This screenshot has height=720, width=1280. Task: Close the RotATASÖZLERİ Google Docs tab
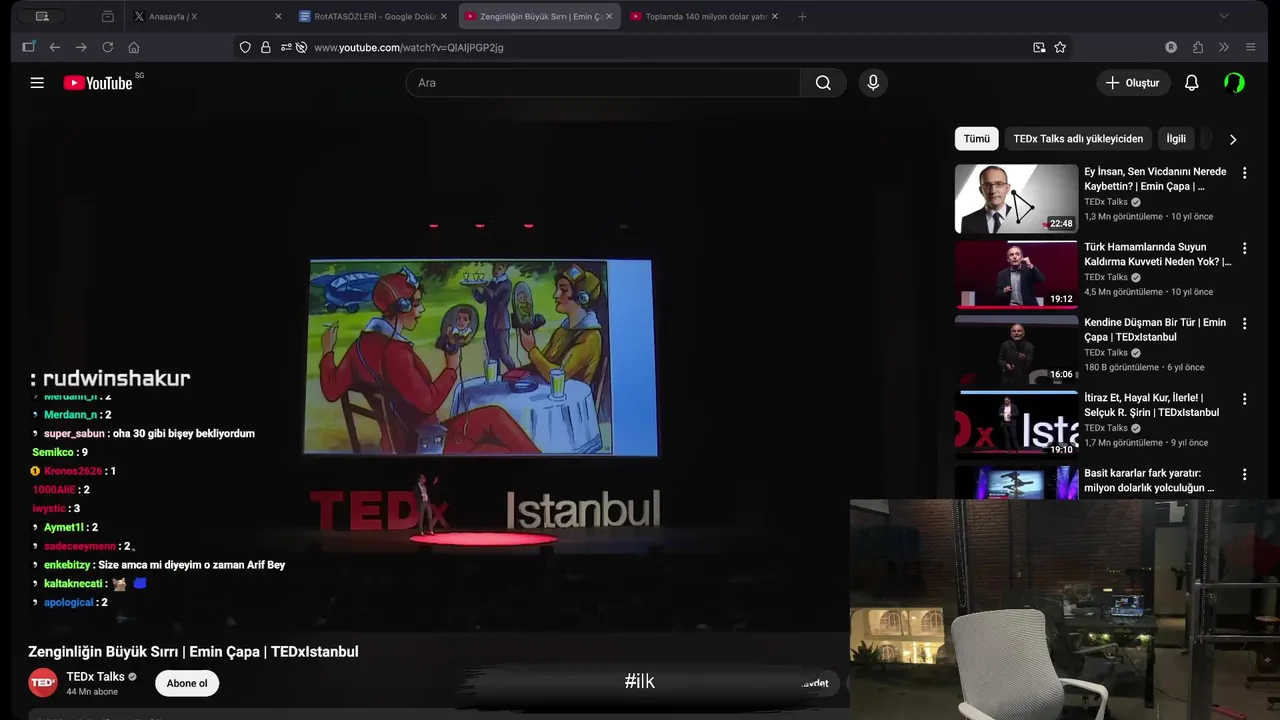pos(443,16)
